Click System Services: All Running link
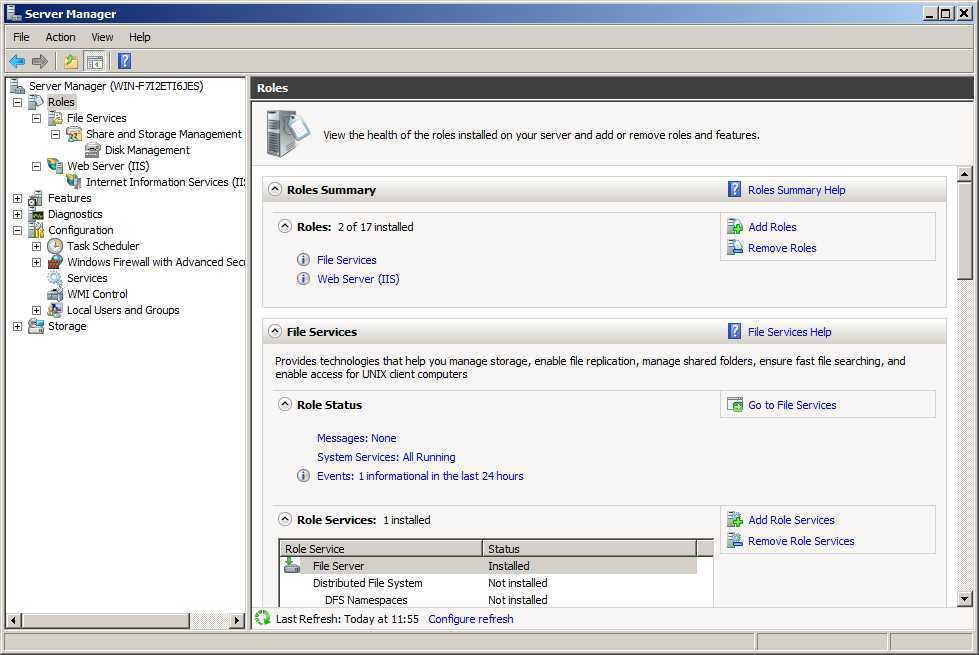 386,457
